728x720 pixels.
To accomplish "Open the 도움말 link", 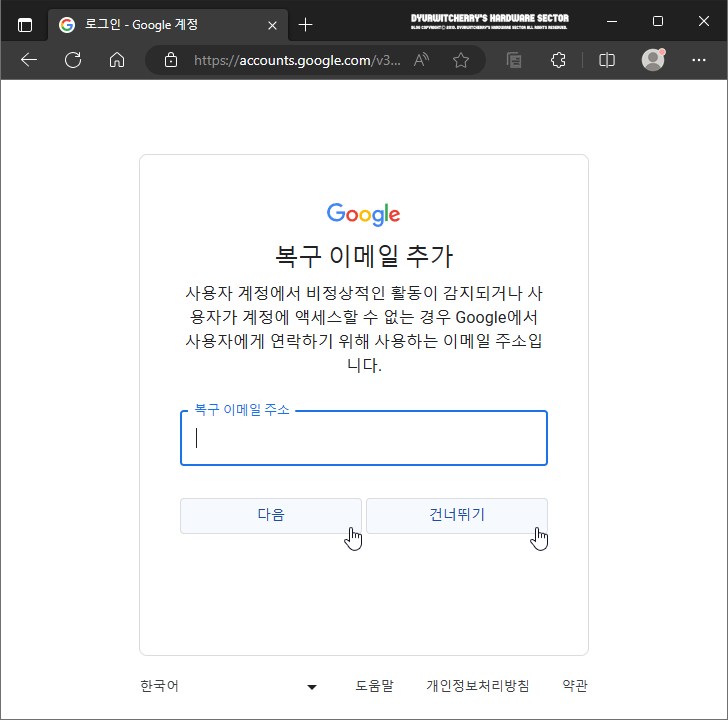I will 374,686.
